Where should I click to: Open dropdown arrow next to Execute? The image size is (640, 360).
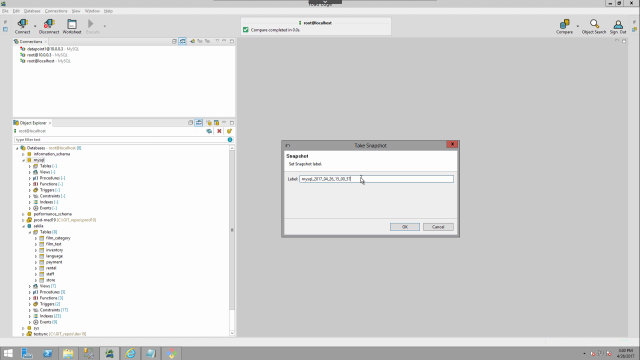click(x=104, y=26)
